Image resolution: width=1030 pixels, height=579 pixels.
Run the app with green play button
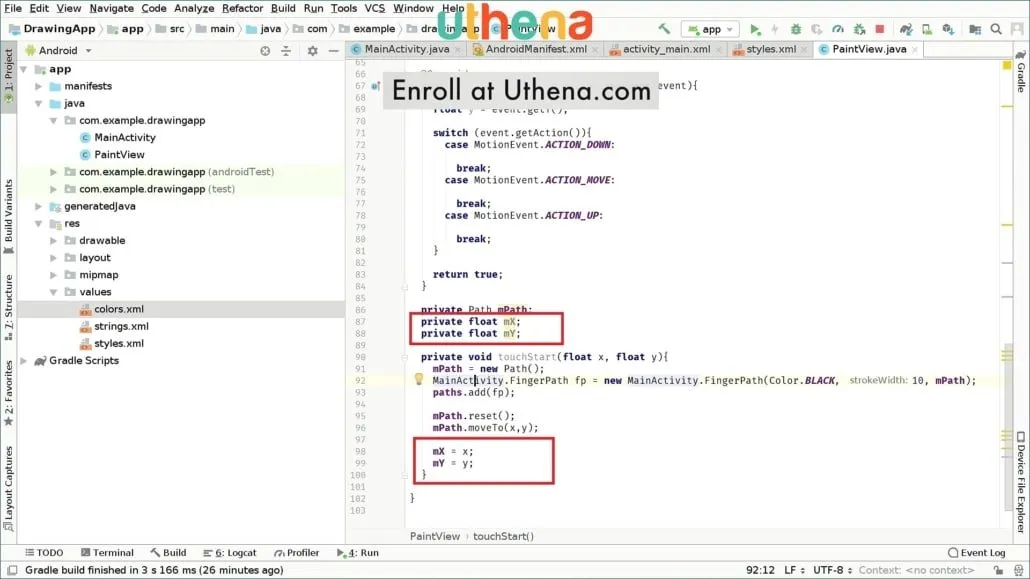click(755, 29)
